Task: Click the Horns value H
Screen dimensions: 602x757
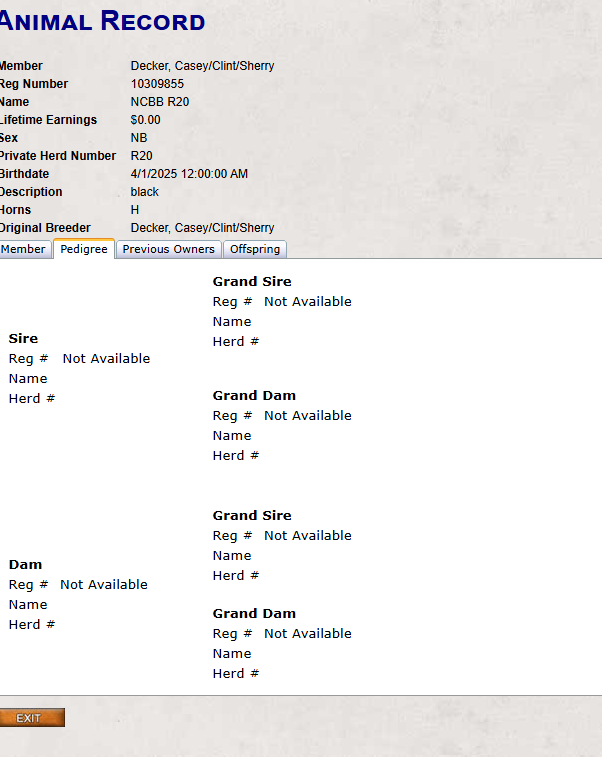Action: point(135,210)
